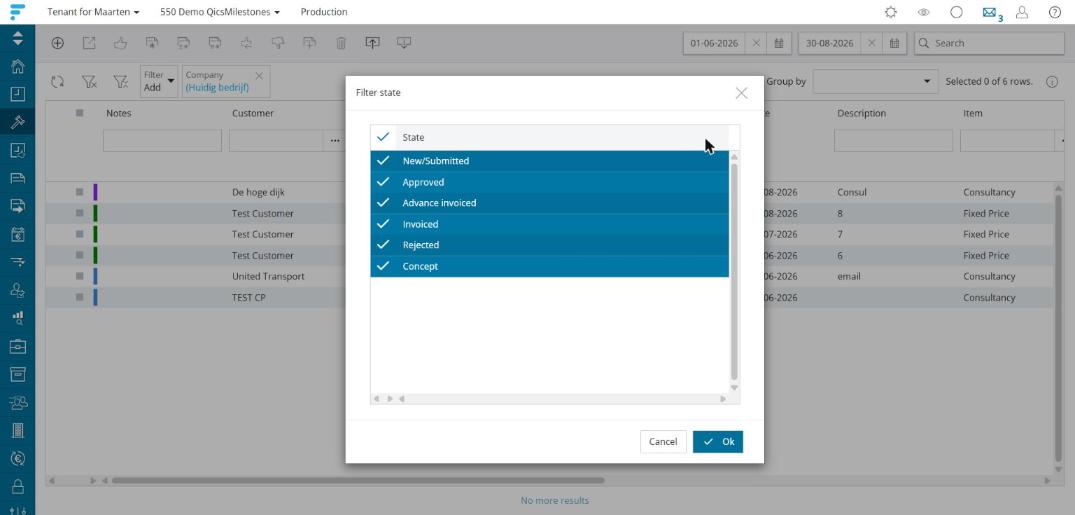Click the application logo icon

18,12
